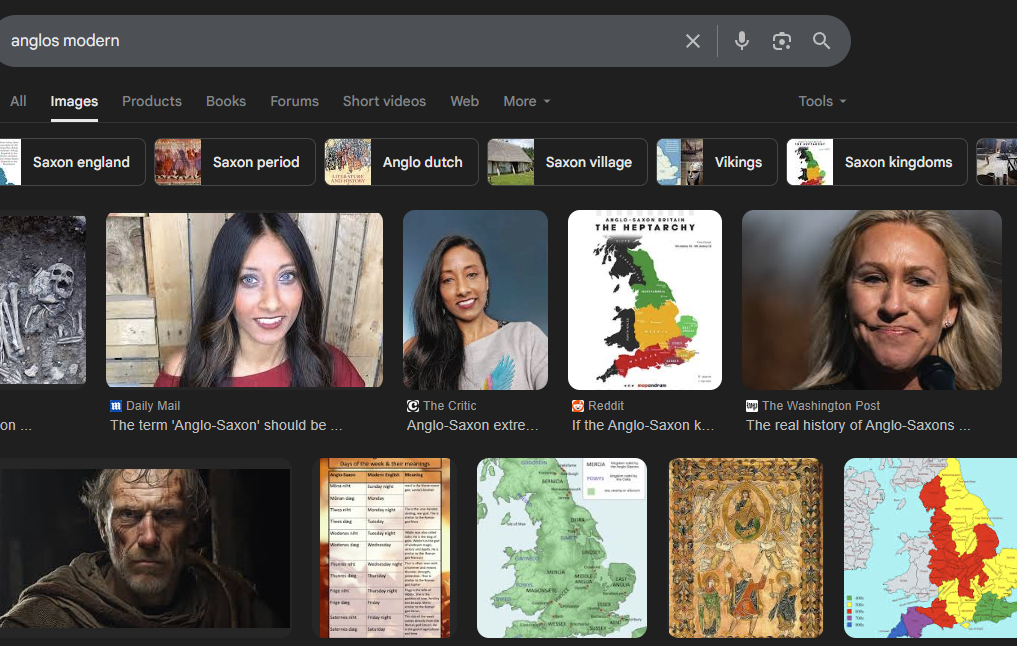Clear the search box with the X icon
Image resolution: width=1017 pixels, height=646 pixels.
(x=693, y=41)
